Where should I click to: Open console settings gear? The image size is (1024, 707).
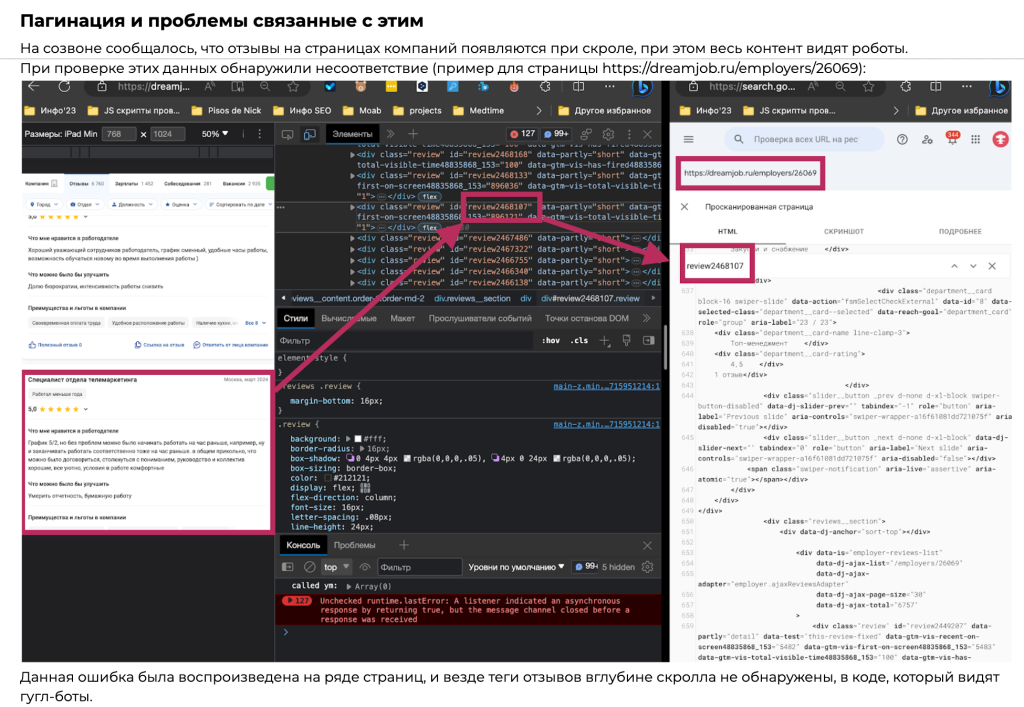pos(647,567)
